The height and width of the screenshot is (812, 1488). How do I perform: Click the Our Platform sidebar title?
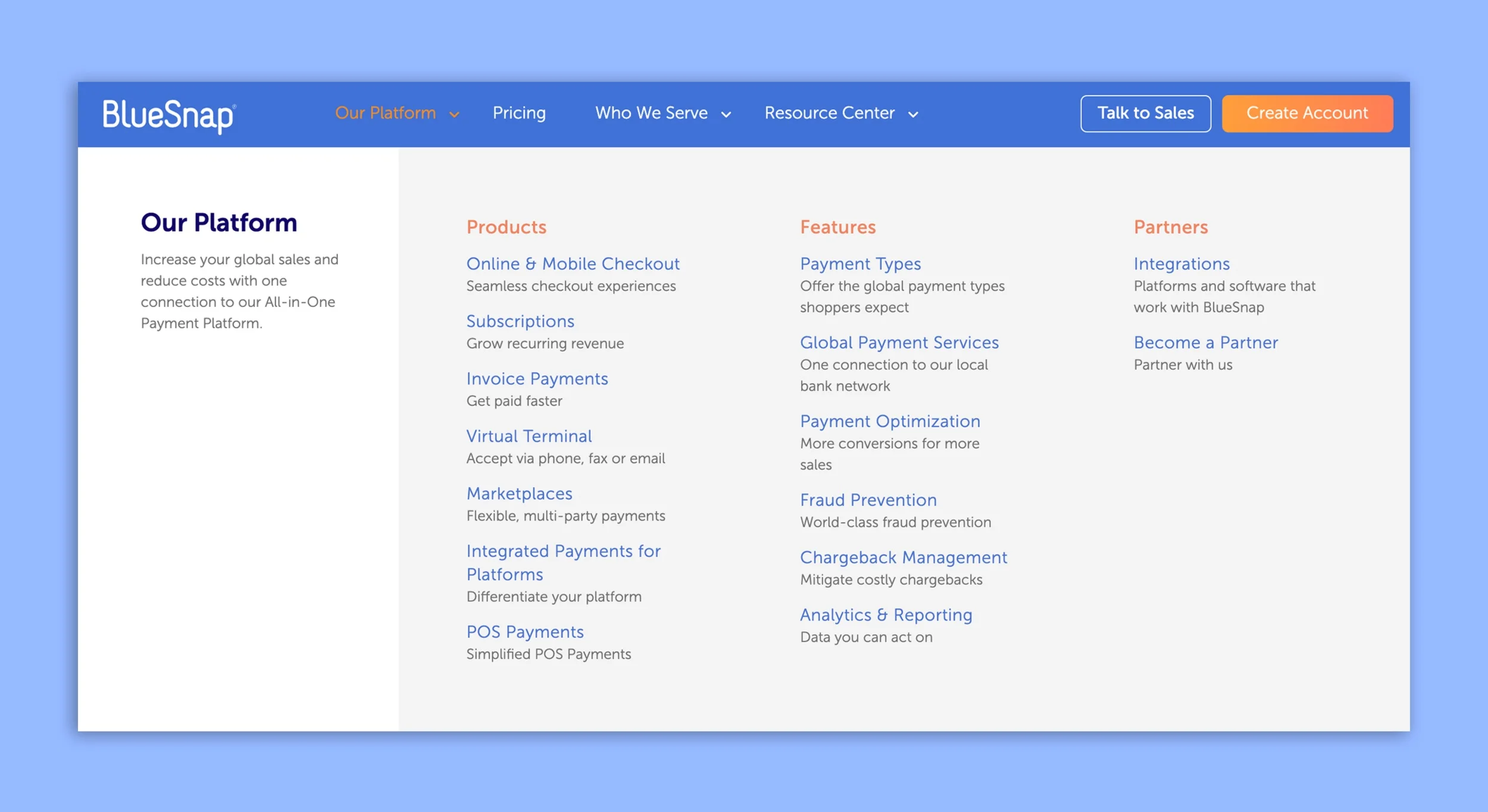tap(219, 222)
